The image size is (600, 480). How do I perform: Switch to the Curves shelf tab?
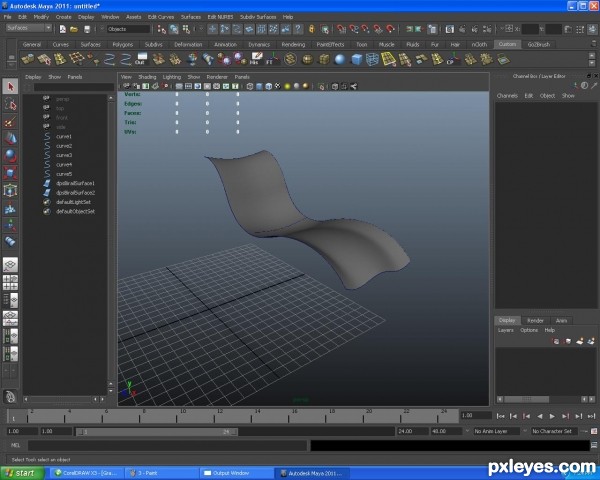(60, 44)
